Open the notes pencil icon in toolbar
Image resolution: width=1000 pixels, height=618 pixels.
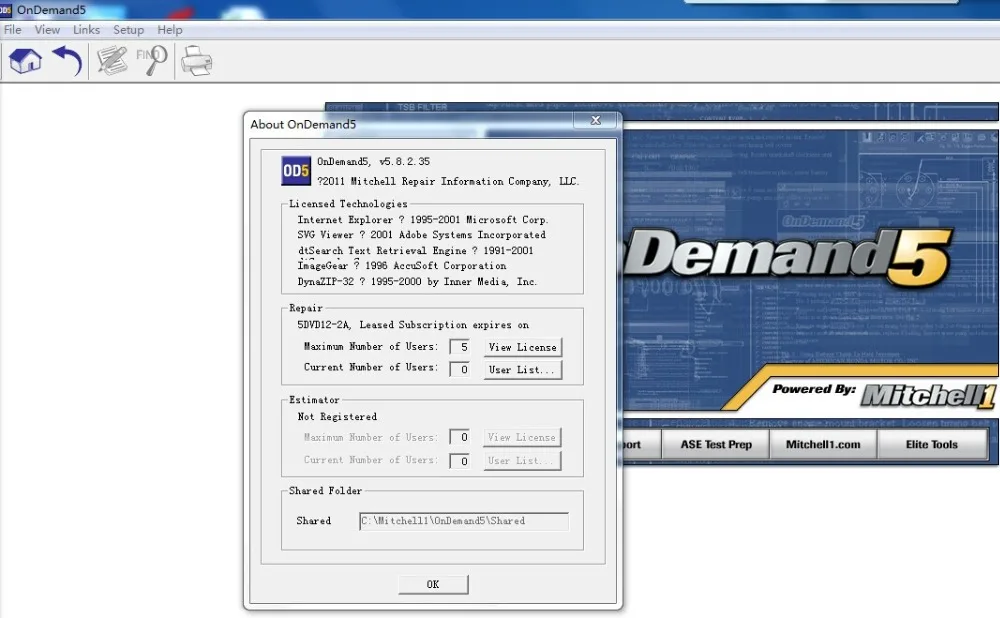coord(112,61)
